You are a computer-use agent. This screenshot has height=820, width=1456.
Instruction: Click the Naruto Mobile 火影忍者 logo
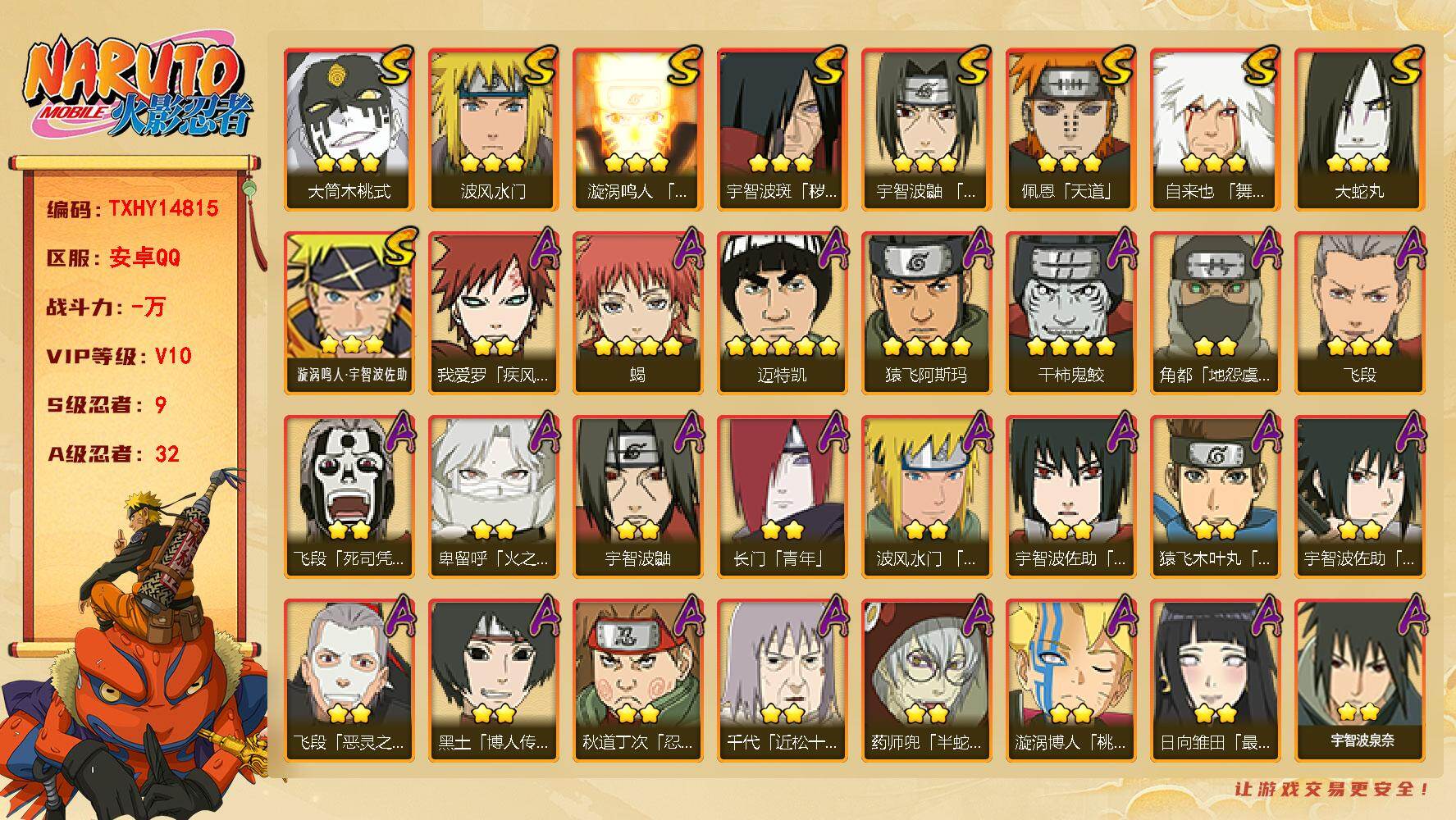tap(137, 89)
